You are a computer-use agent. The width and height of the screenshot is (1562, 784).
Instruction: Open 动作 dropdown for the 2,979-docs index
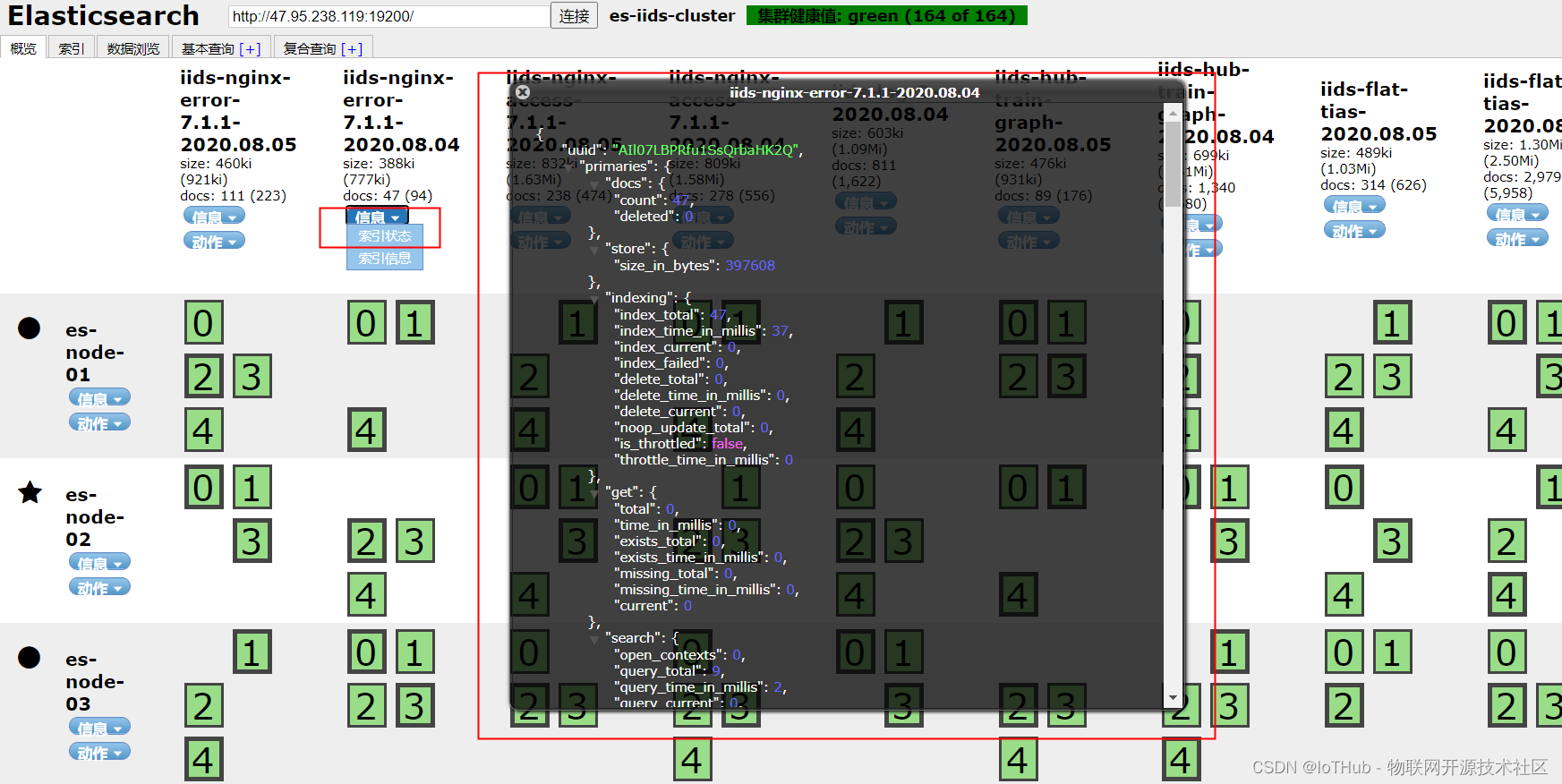point(1517,239)
